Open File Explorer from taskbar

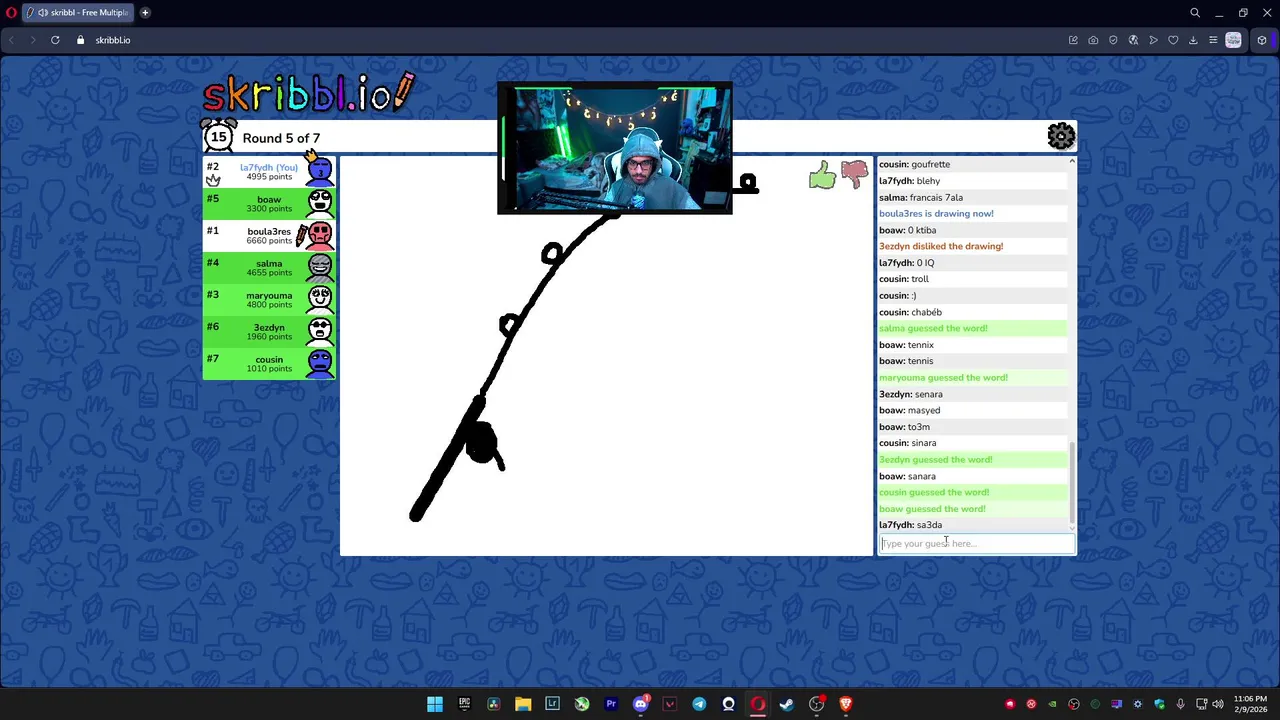pyautogui.click(x=523, y=704)
